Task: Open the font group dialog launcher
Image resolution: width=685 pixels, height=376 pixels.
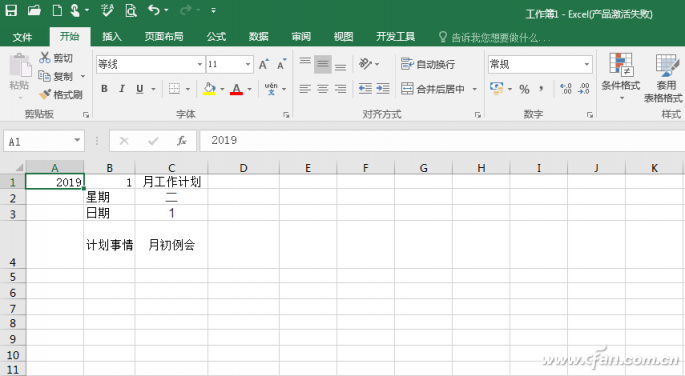Action: [286, 115]
